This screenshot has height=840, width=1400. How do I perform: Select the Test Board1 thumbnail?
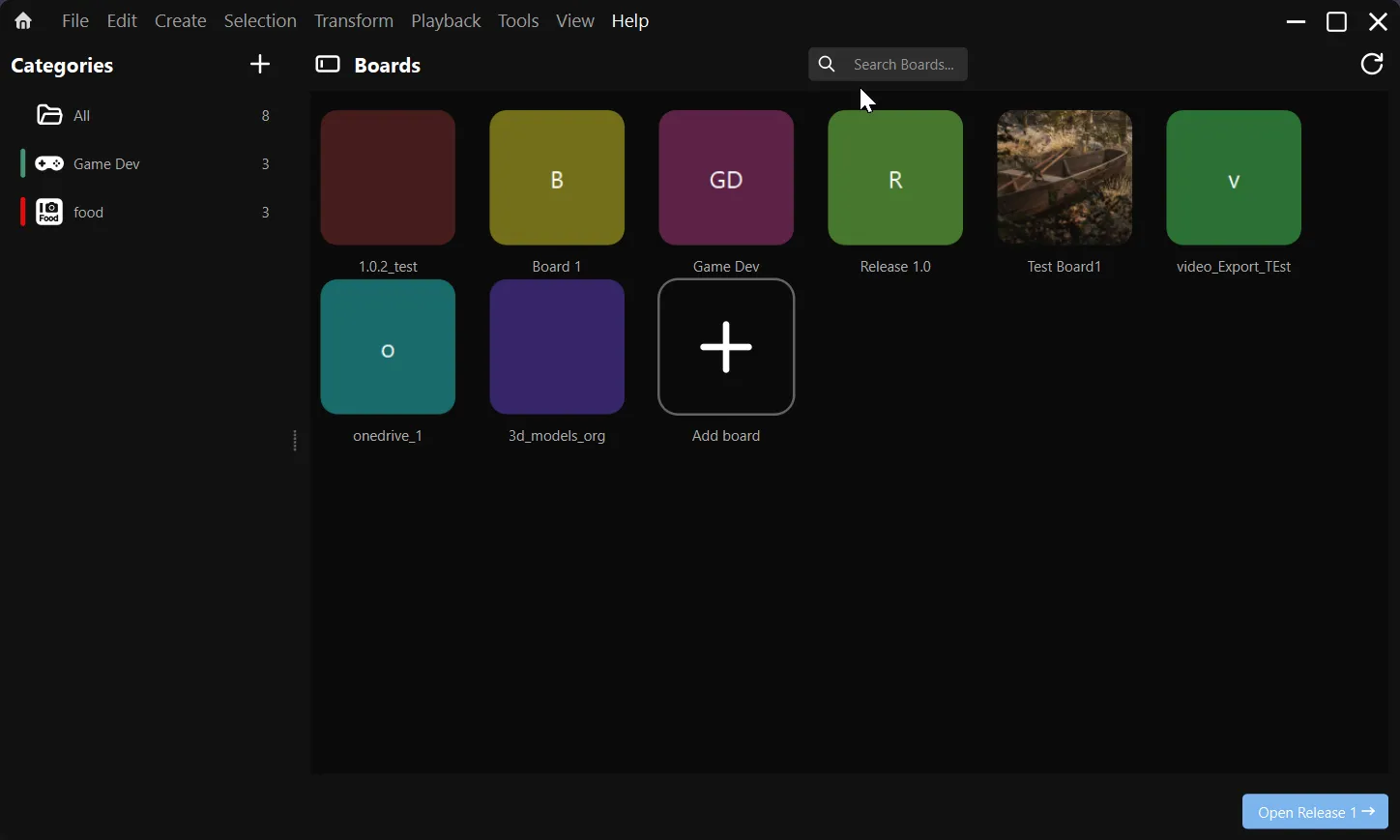[x=1065, y=179]
